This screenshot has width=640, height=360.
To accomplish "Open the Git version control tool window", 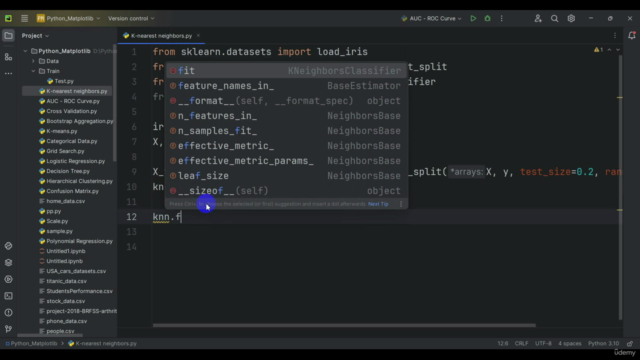I will 8,329.
